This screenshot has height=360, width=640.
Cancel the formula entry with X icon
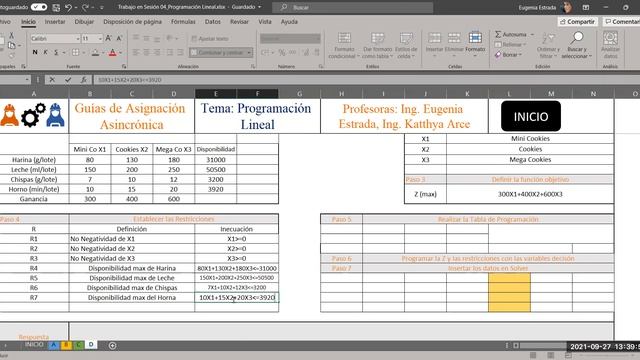pyautogui.click(x=52, y=80)
